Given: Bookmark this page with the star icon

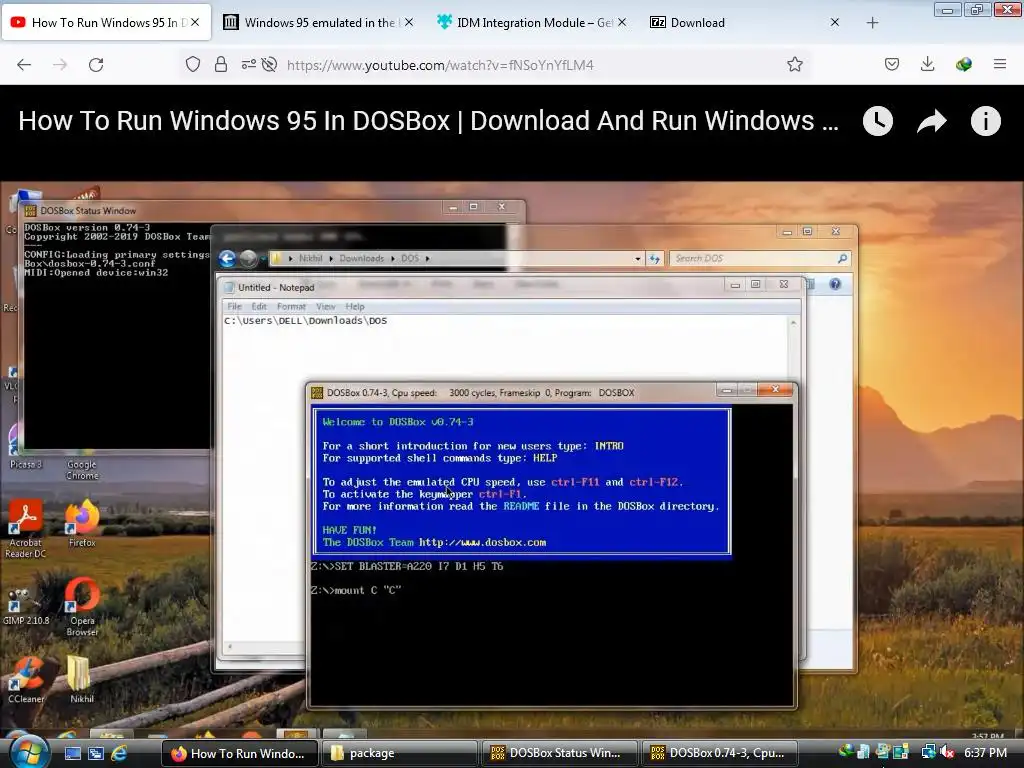Looking at the screenshot, I should [795, 64].
